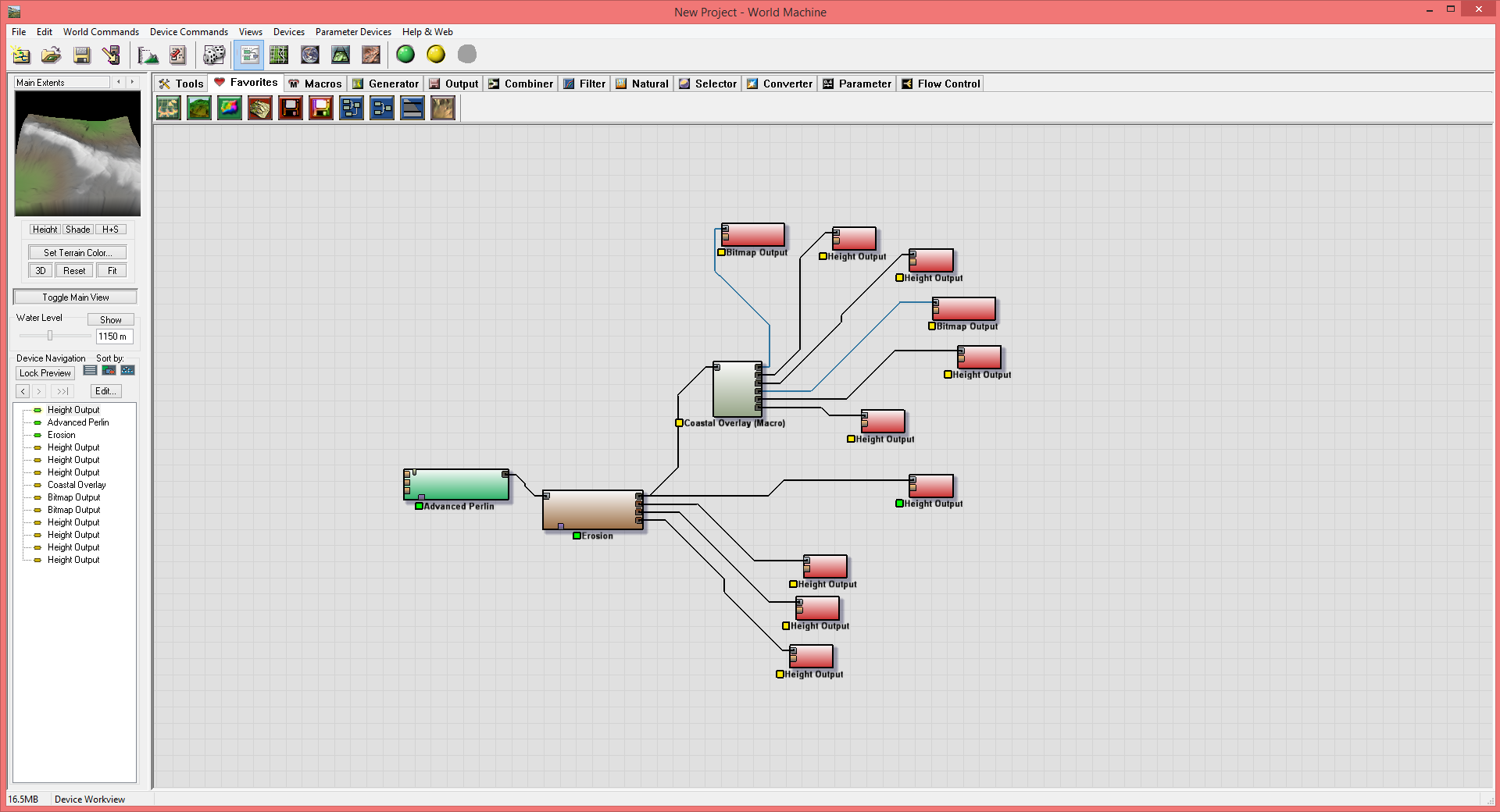Click the Erosion device node

[x=592, y=511]
